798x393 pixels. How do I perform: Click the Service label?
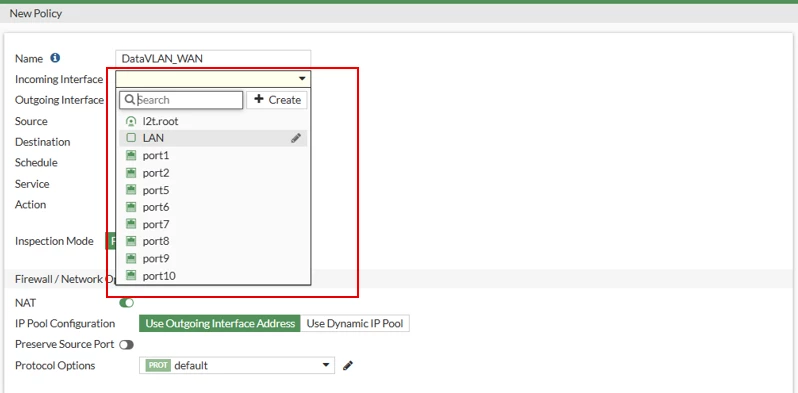(32, 184)
